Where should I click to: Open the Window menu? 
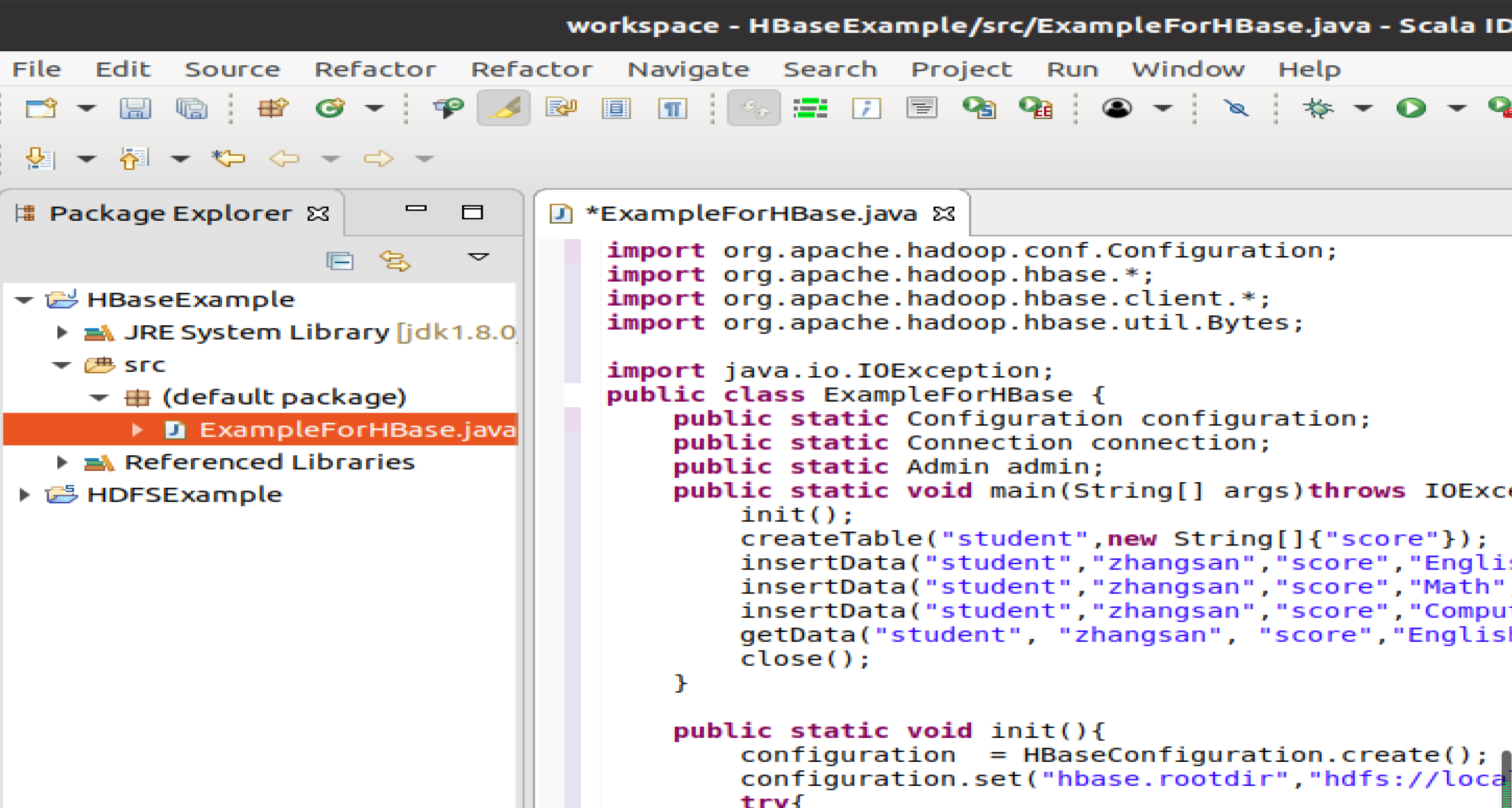pyautogui.click(x=1188, y=69)
